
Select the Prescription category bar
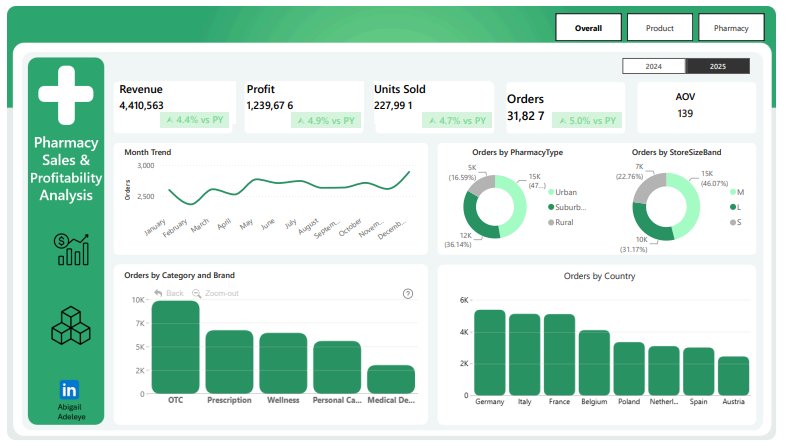[x=229, y=362]
